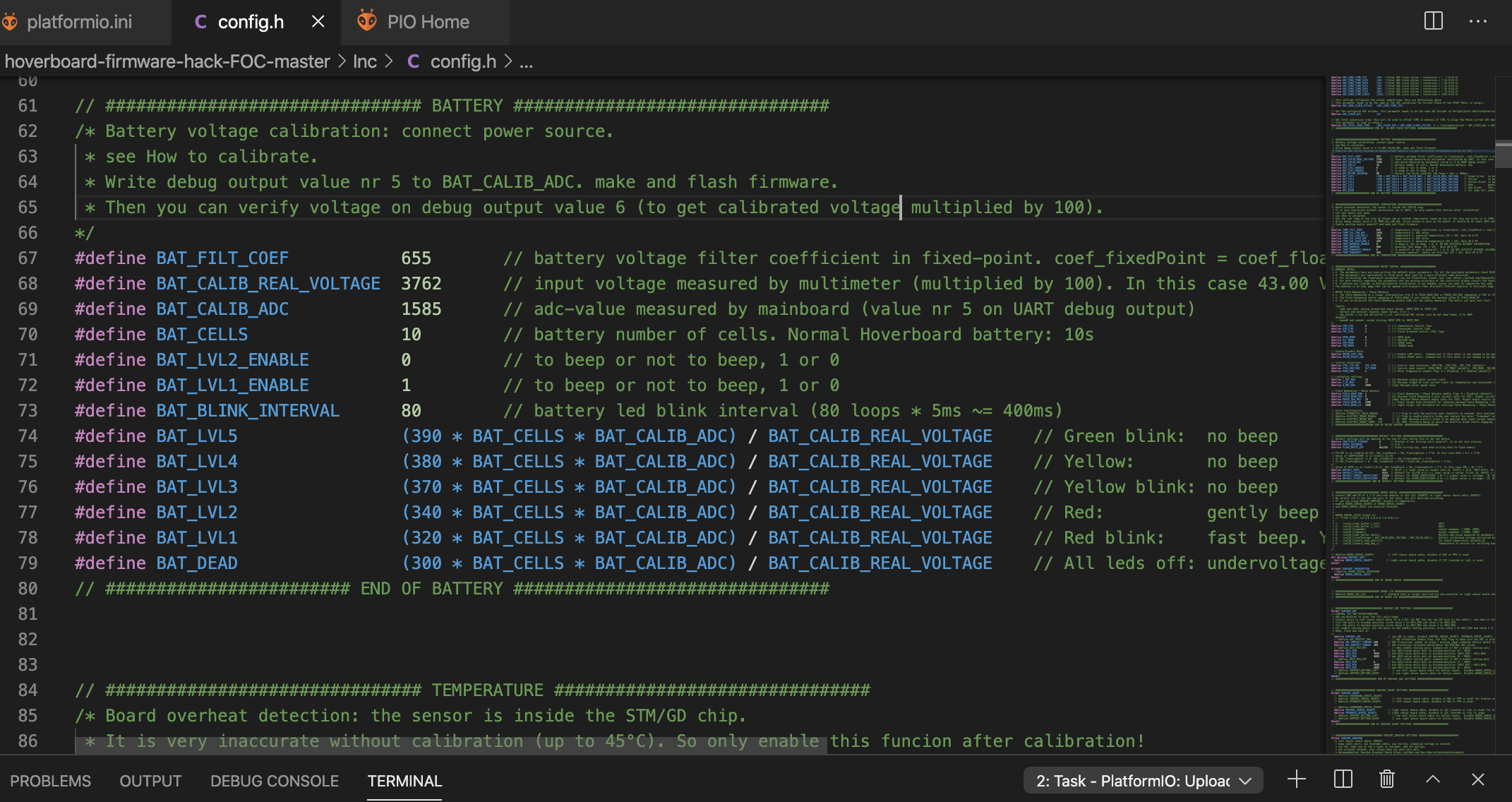This screenshot has height=802, width=1512.
Task: Close the config.h tab
Action: (318, 22)
